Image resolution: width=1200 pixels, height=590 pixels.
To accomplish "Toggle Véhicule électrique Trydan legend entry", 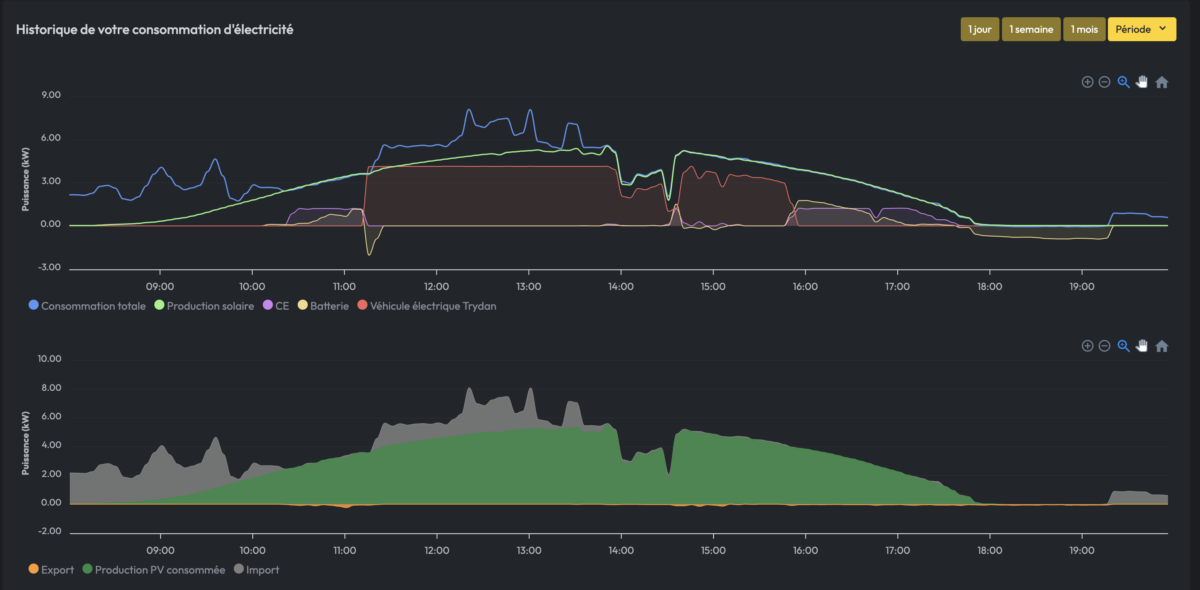I will tap(432, 306).
